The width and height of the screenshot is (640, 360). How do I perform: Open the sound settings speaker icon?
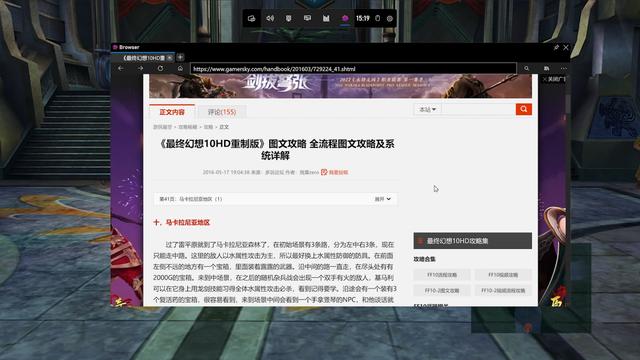(x=270, y=18)
